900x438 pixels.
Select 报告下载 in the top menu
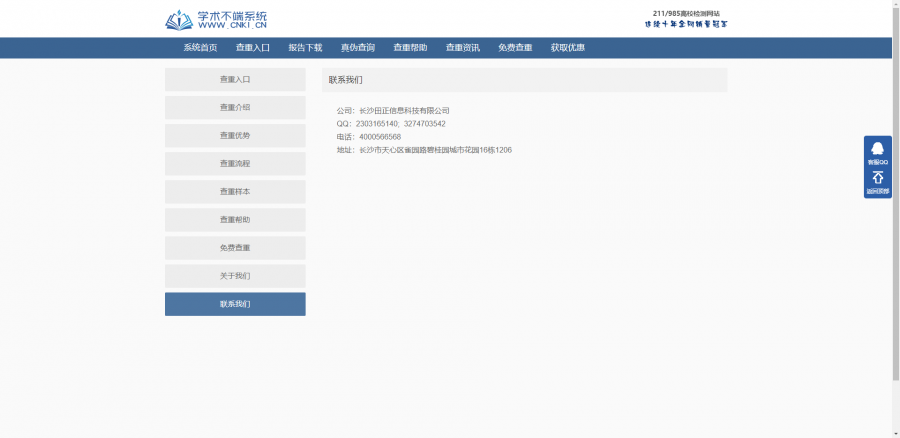click(x=305, y=48)
